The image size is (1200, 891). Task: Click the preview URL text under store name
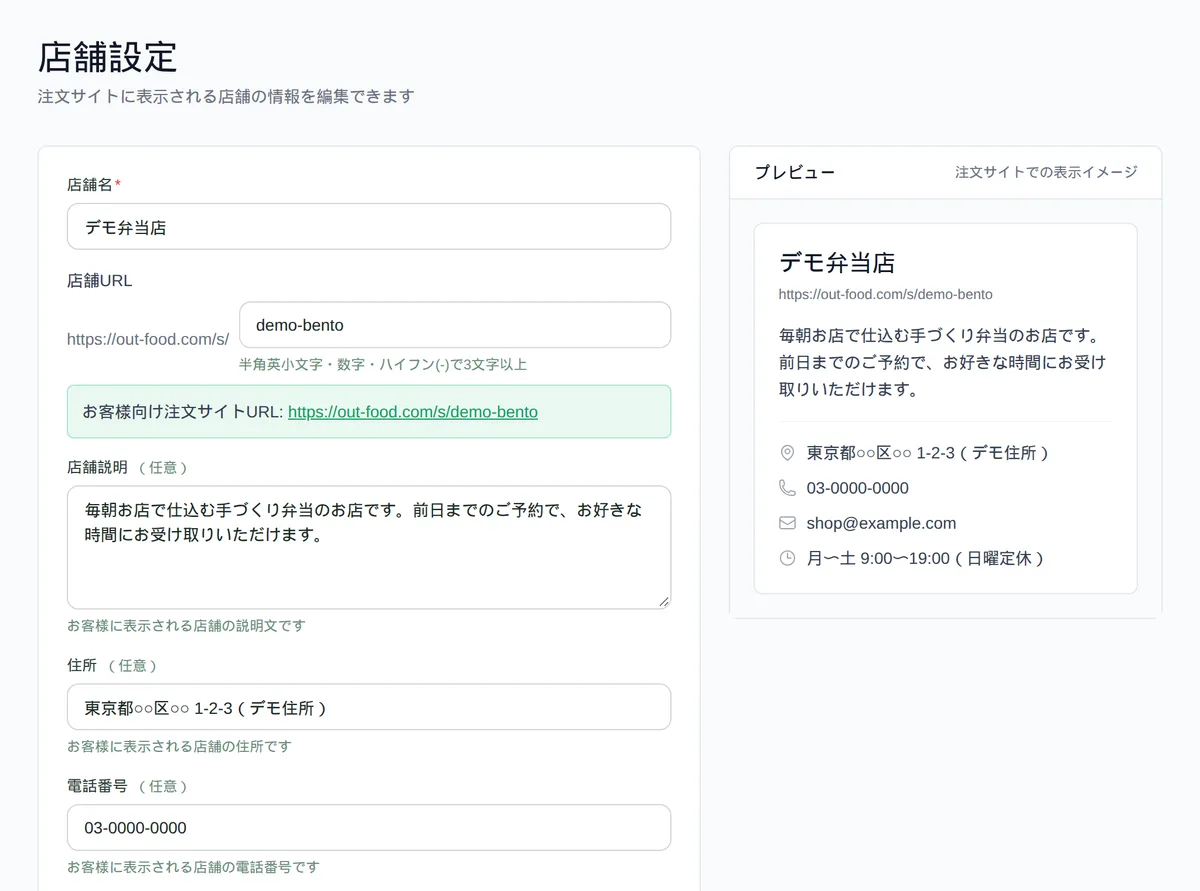coord(886,294)
